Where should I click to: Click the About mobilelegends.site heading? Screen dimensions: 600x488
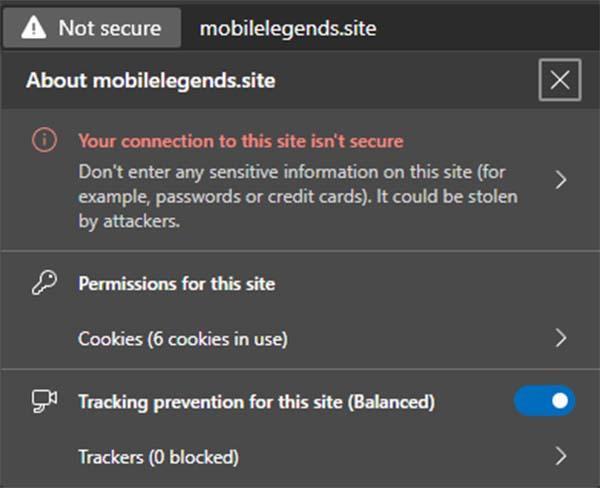(x=151, y=80)
